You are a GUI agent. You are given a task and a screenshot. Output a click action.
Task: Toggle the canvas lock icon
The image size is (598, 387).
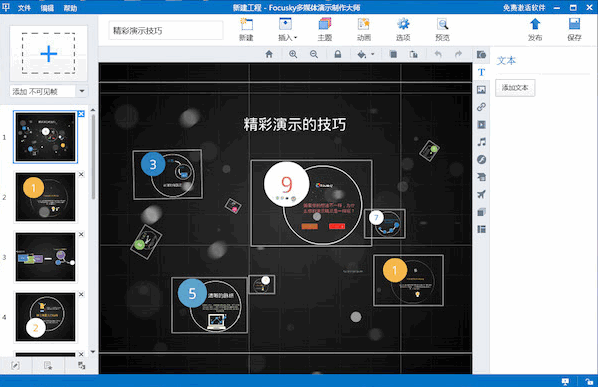pos(338,54)
